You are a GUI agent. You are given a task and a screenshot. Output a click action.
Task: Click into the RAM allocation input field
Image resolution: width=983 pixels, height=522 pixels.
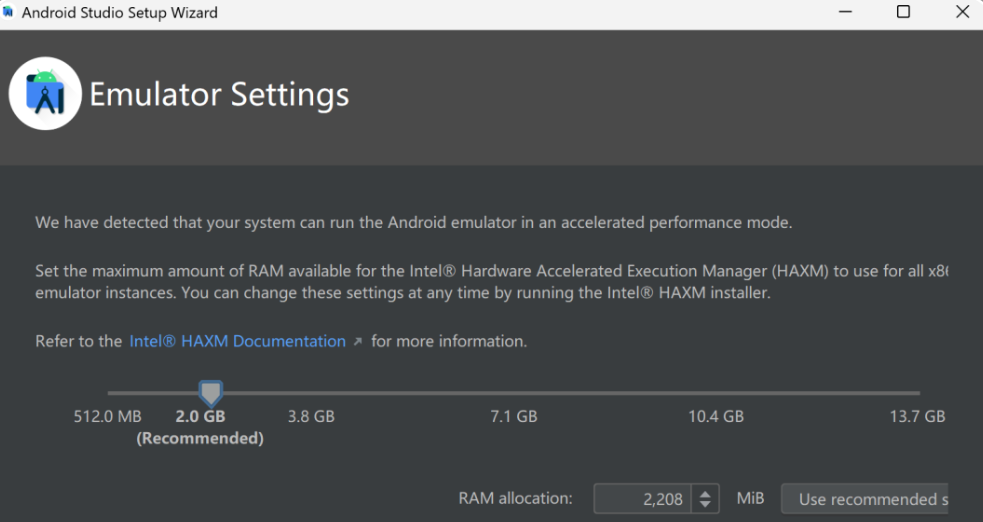[640, 498]
